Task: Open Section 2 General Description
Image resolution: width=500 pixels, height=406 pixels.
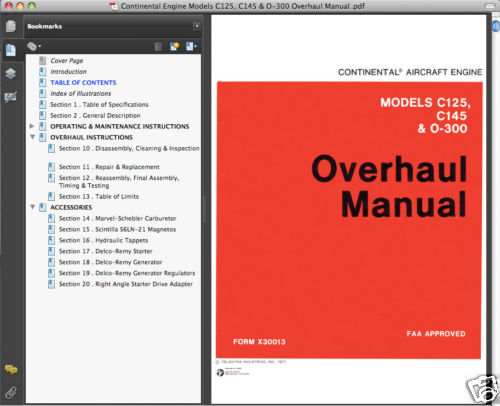Action: tap(95, 116)
